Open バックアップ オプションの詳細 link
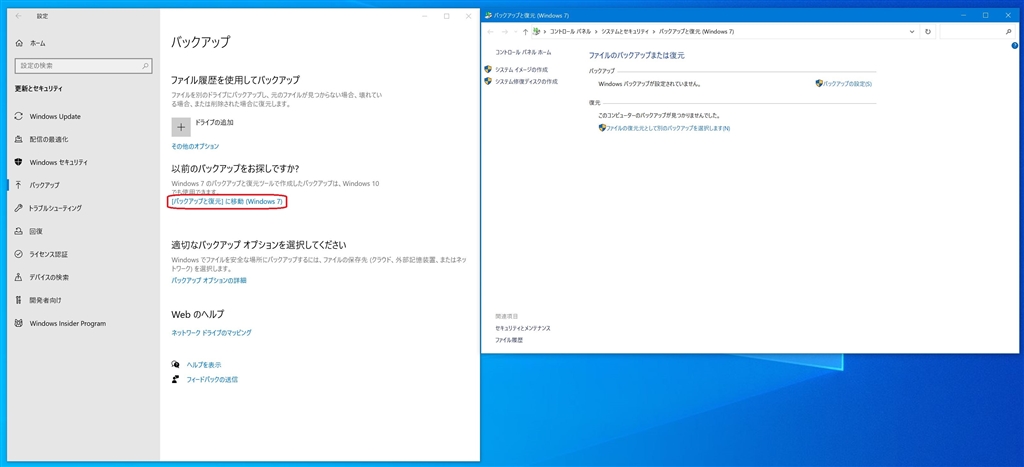 coord(209,280)
